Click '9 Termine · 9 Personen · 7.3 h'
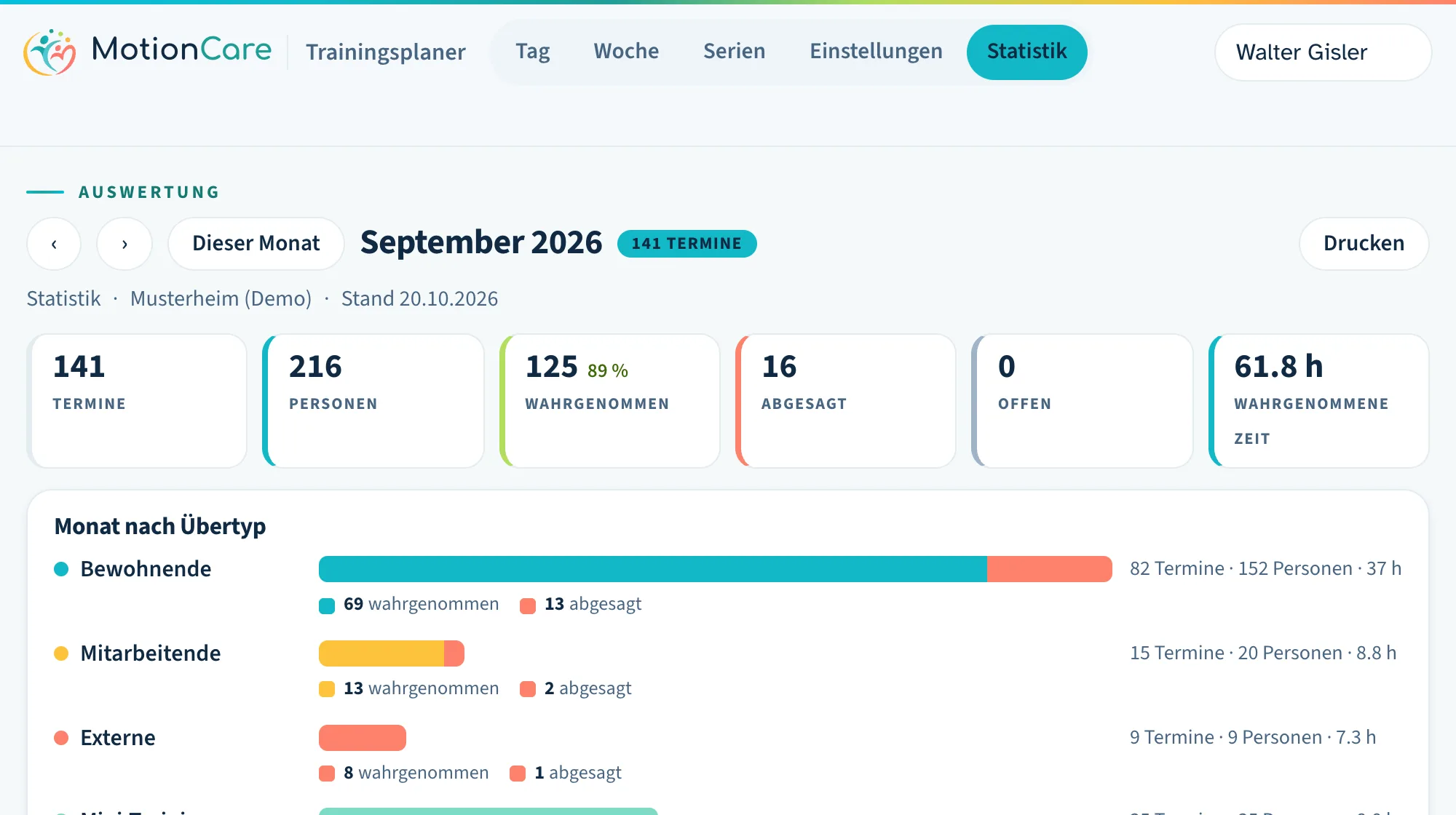 1253,737
